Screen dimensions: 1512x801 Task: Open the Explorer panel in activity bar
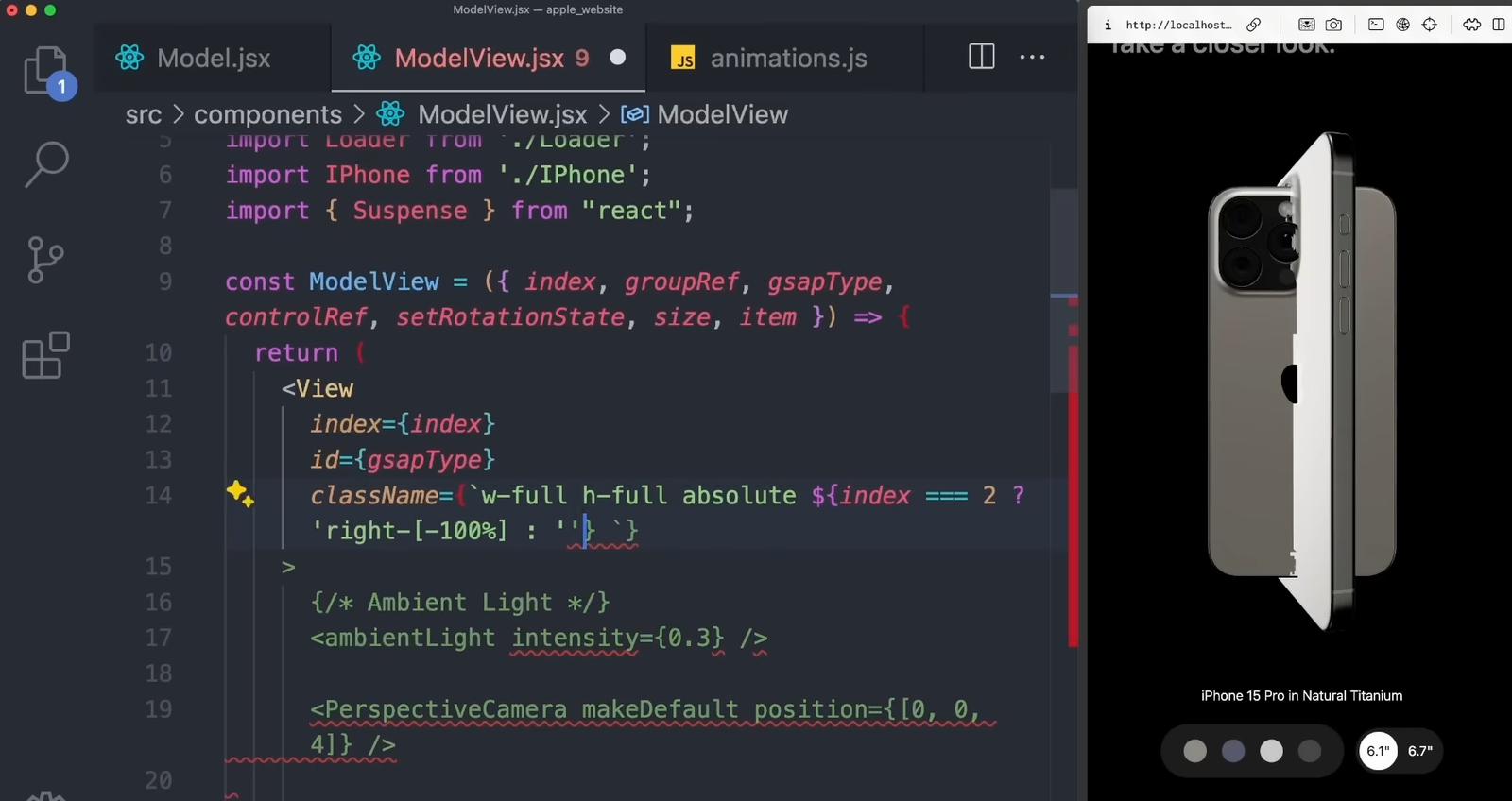click(x=45, y=71)
